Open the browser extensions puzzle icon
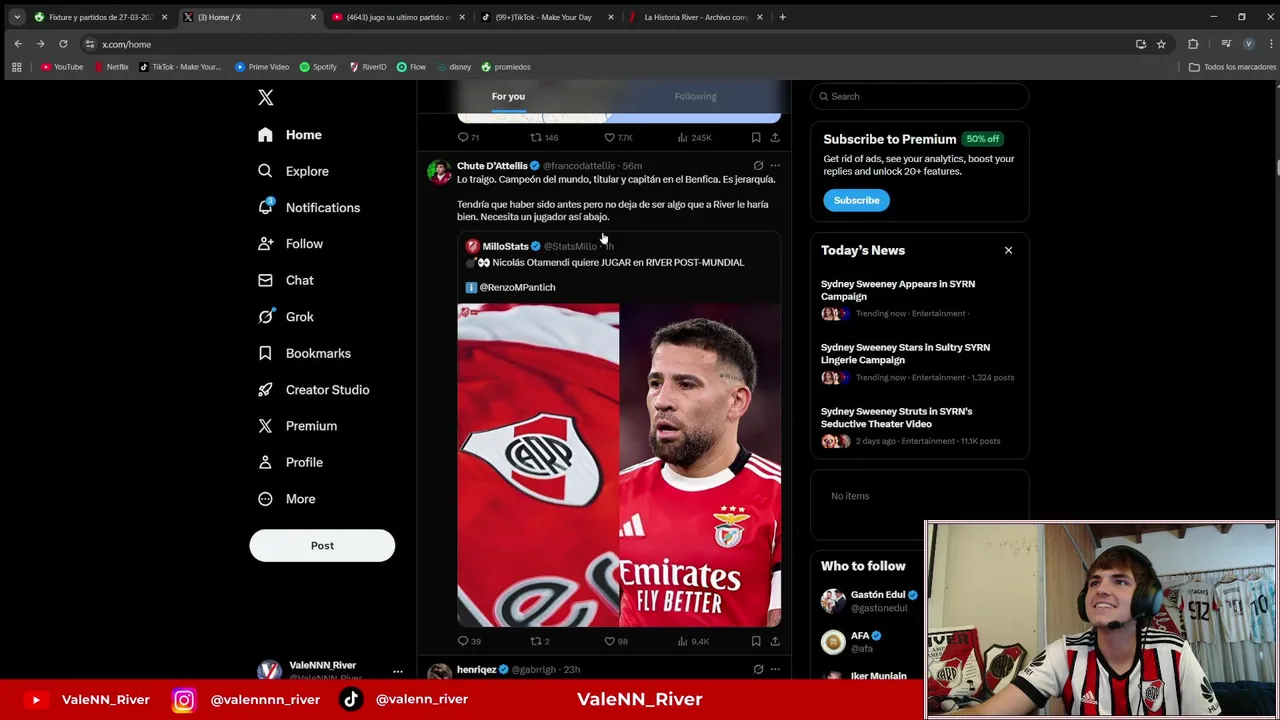Screen dimensions: 1280x720 [x=1193, y=44]
